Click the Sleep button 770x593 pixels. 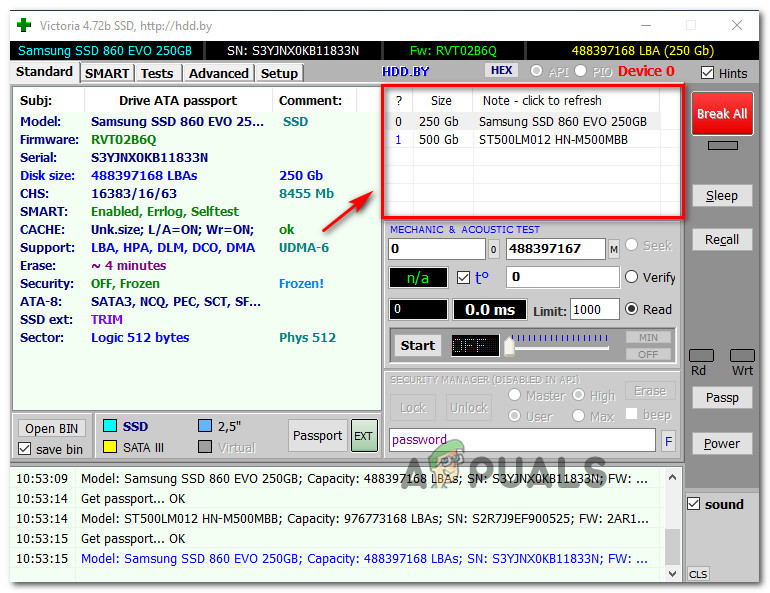pos(722,196)
